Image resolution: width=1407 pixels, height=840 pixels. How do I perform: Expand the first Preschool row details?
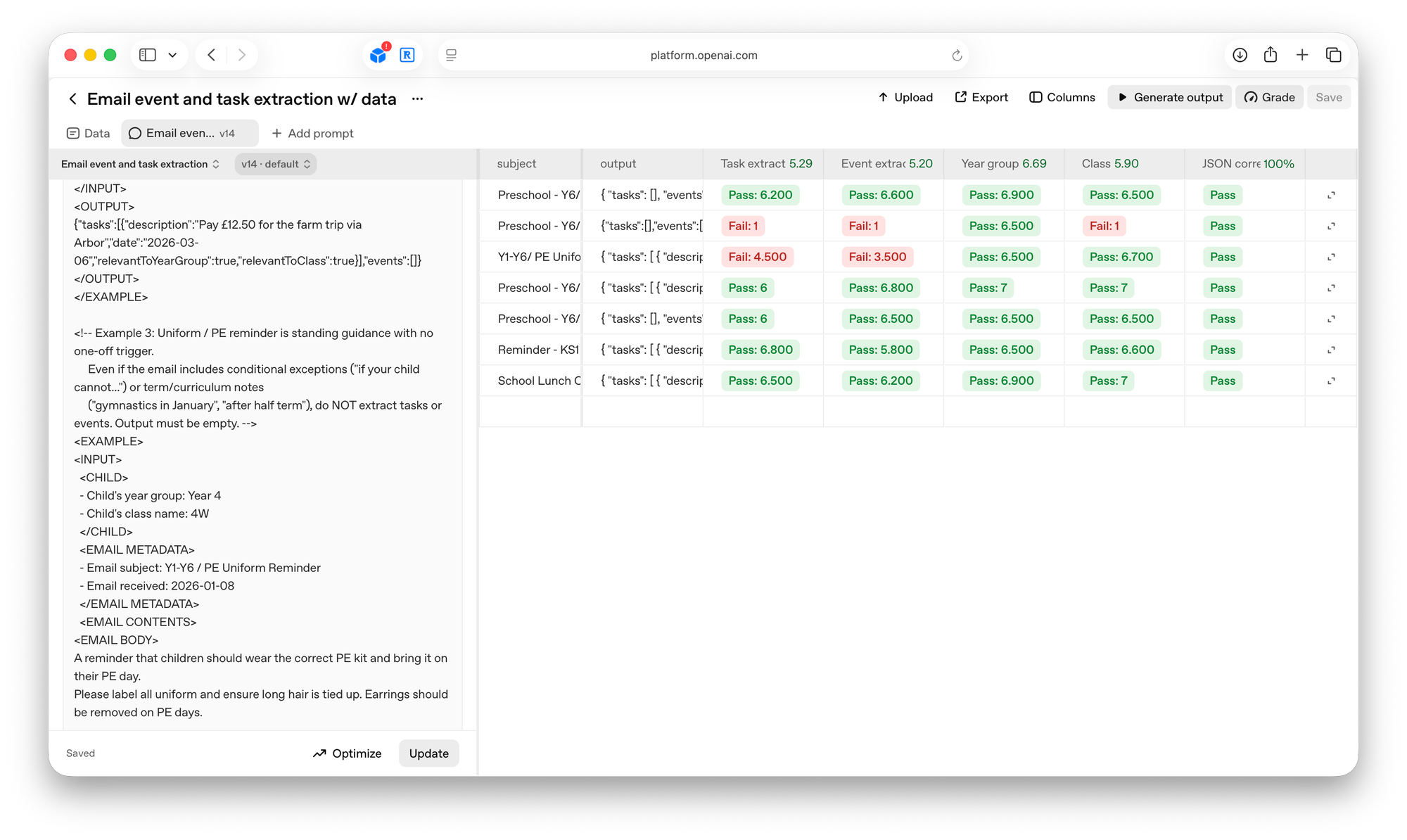point(1331,195)
